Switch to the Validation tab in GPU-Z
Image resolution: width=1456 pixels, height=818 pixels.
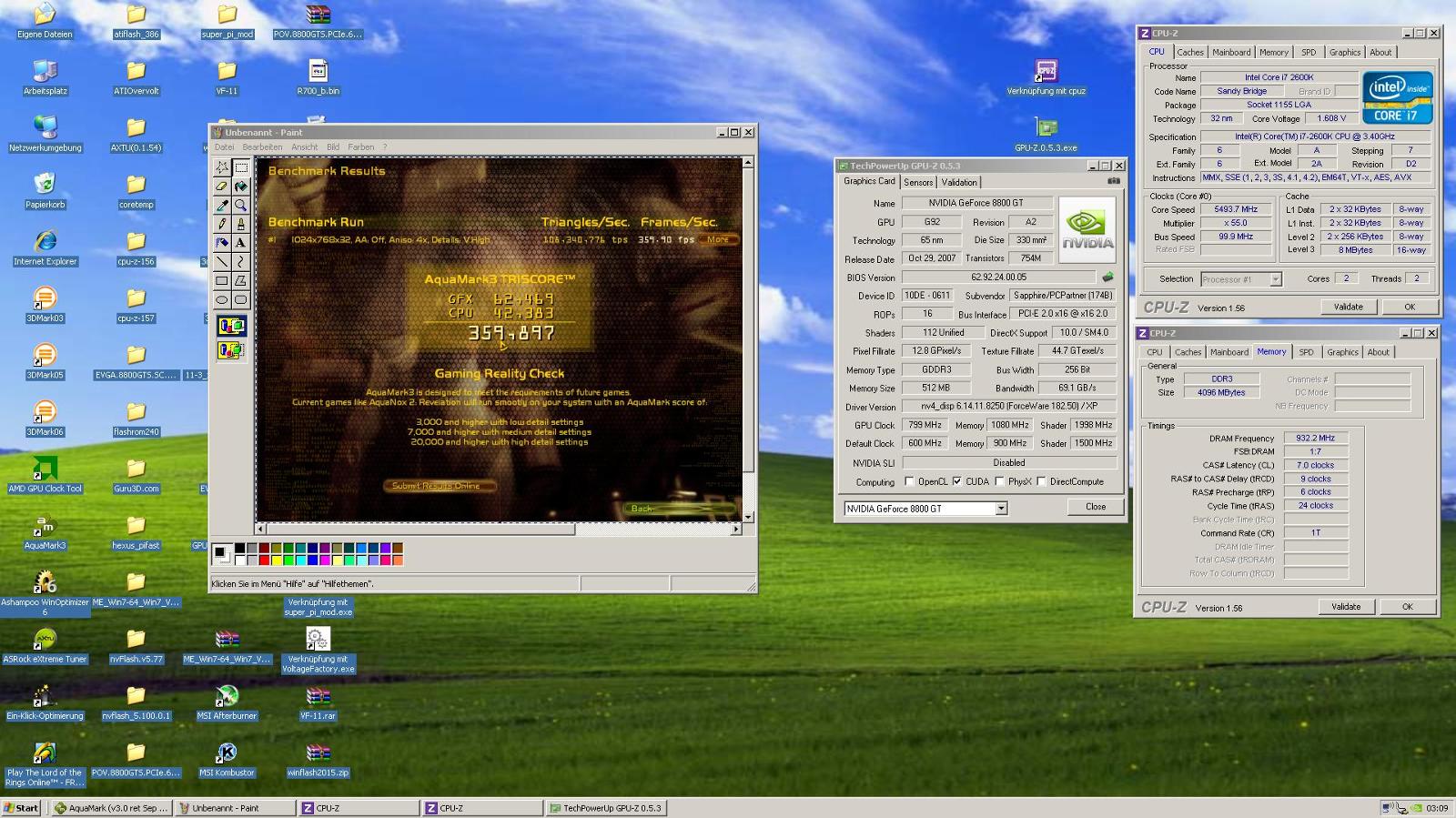pos(959,182)
